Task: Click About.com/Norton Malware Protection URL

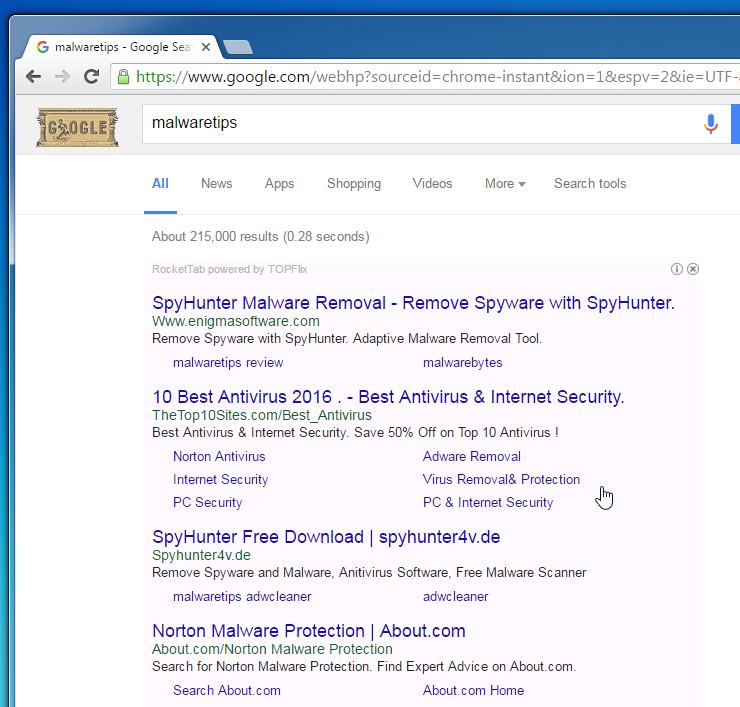Action: [x=272, y=649]
